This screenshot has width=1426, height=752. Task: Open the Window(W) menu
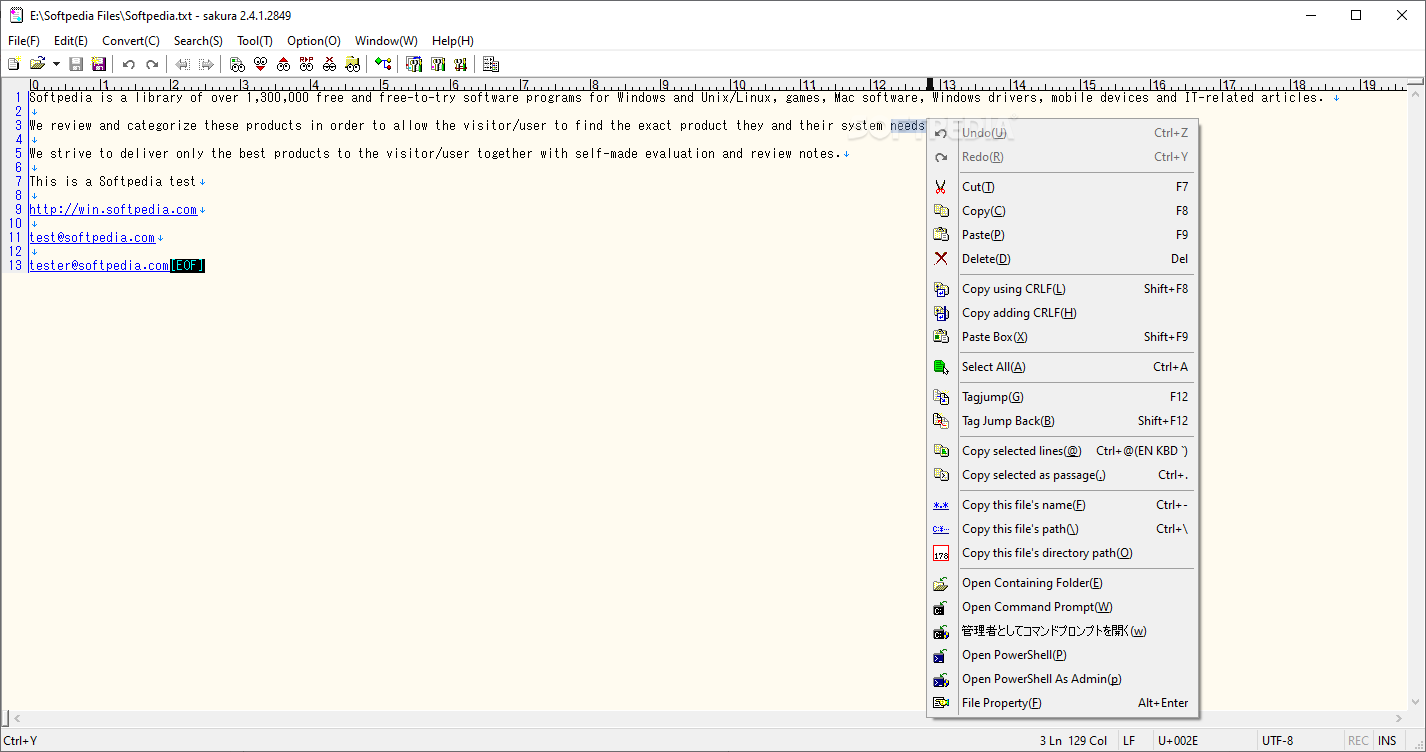coord(386,41)
